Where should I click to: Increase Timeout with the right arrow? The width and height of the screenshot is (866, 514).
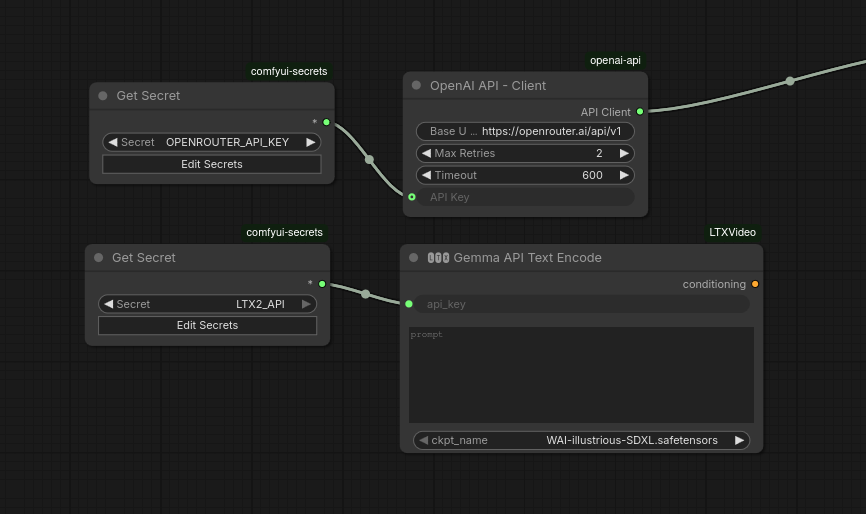point(624,175)
